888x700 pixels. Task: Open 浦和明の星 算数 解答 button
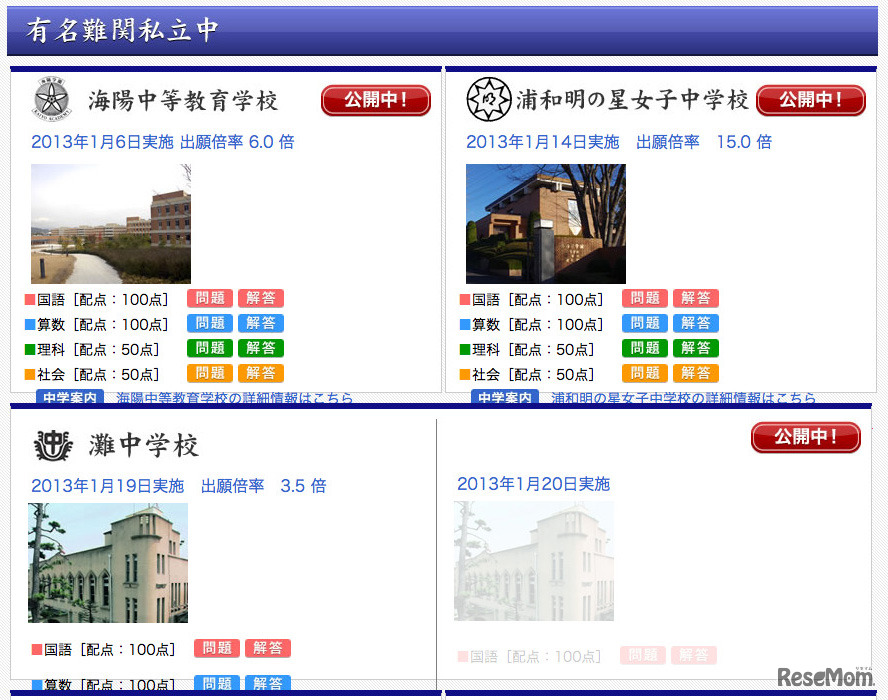click(696, 323)
